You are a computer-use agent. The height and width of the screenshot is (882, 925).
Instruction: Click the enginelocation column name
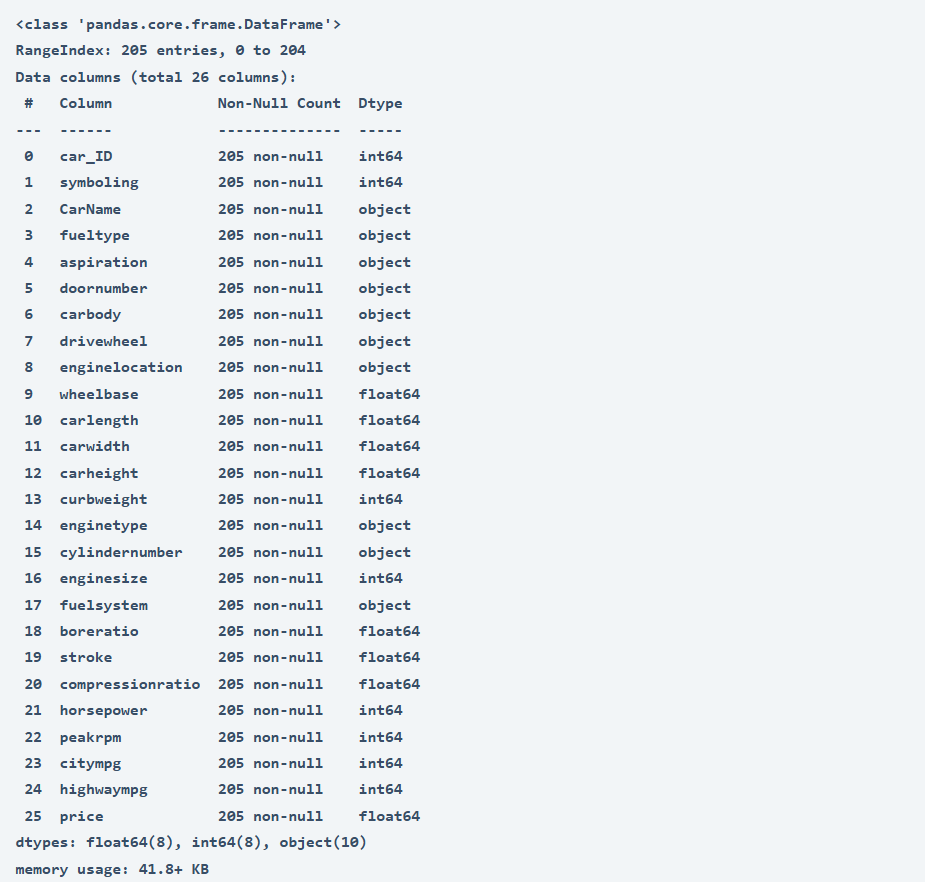121,367
